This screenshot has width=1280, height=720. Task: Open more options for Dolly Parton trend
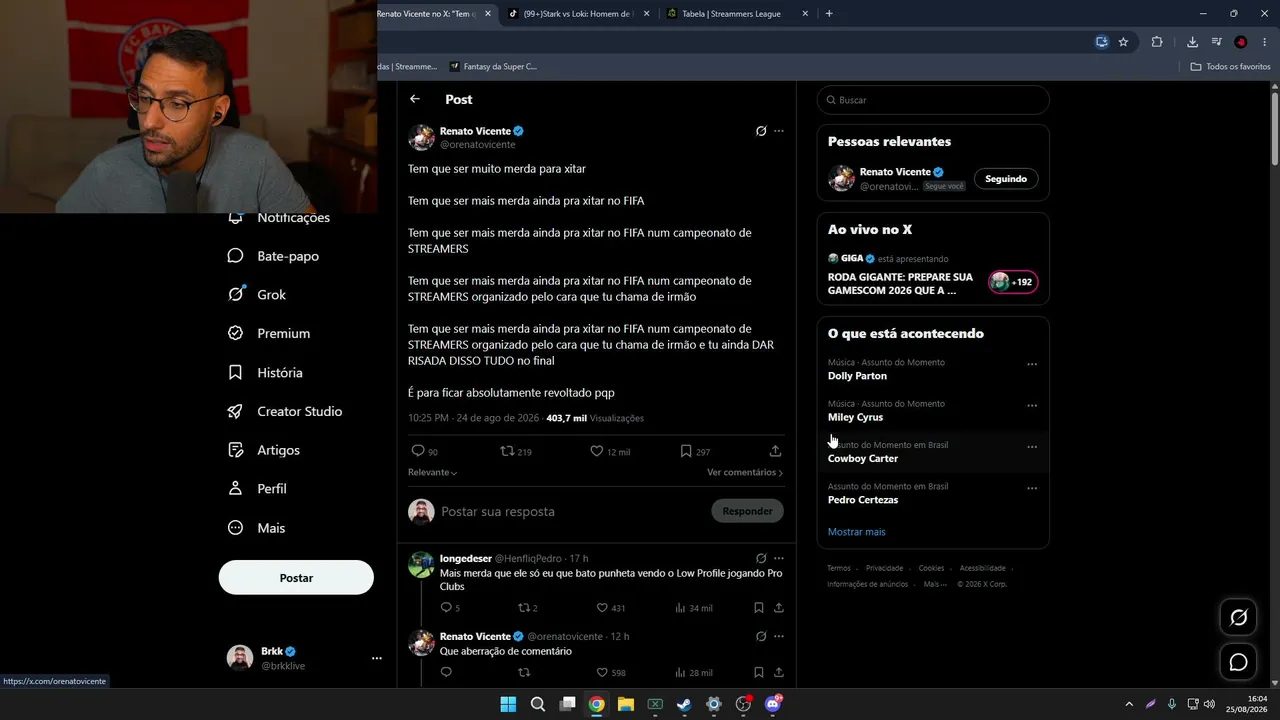[x=1032, y=364]
